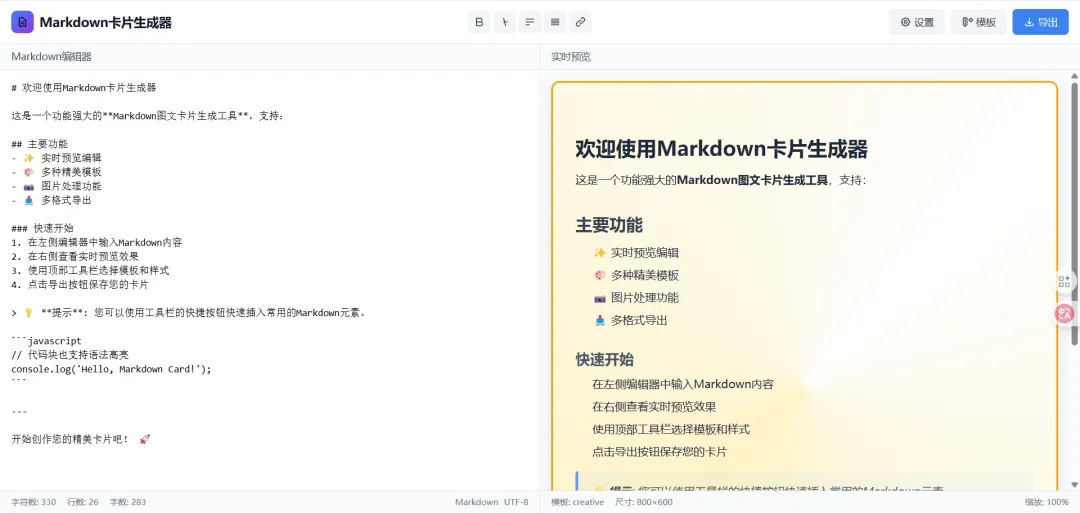Click the 'UTF-8' encoding status label
The width and height of the screenshot is (1080, 513).
pos(516,502)
